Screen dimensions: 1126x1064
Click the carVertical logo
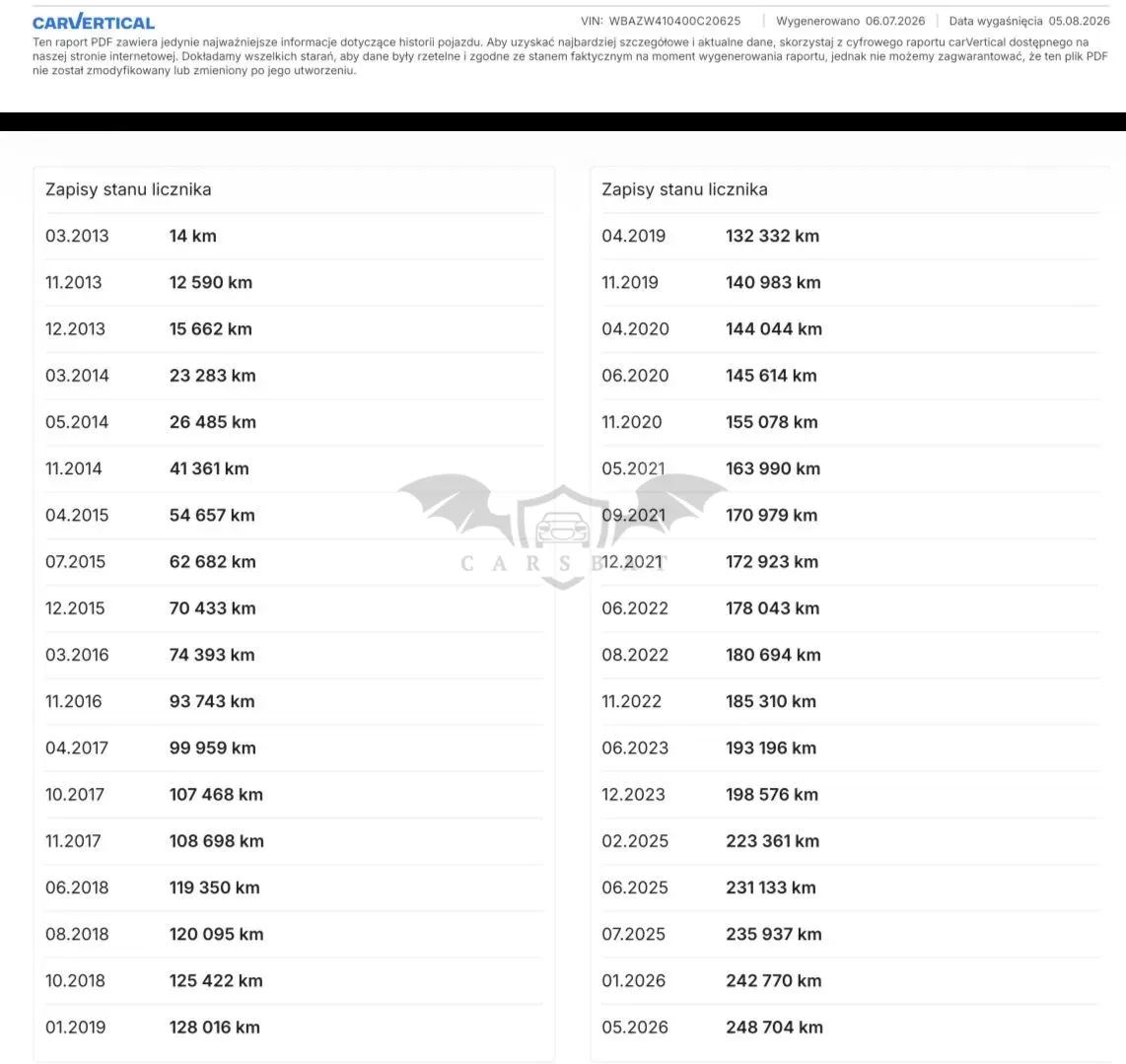94,22
